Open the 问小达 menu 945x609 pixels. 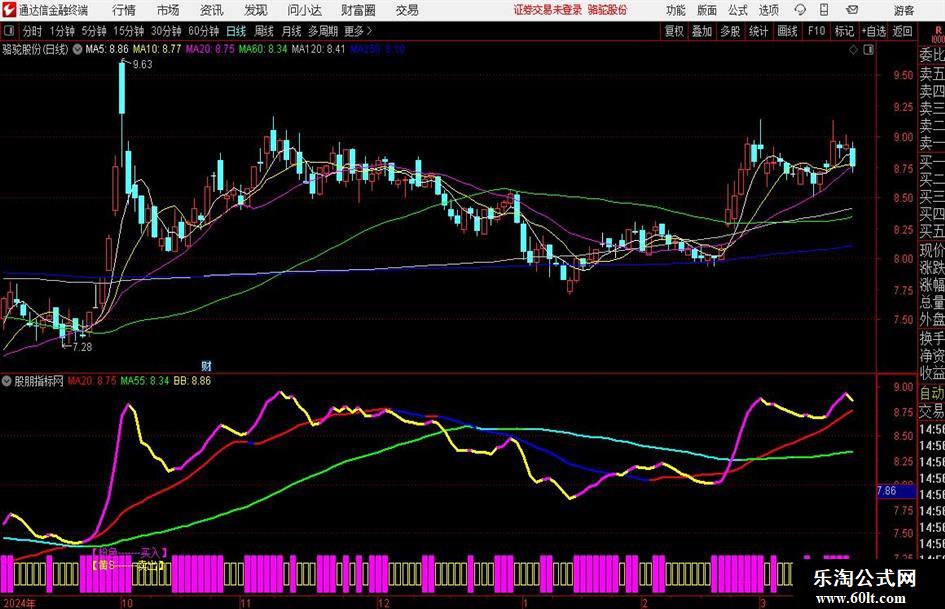coord(304,10)
